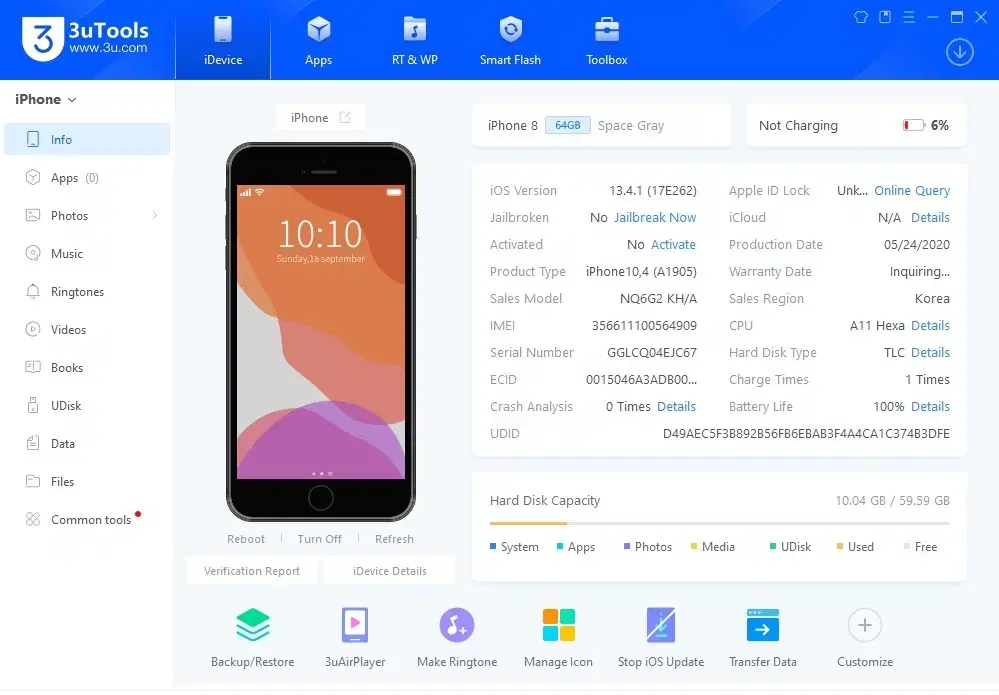Image resolution: width=999 pixels, height=695 pixels.
Task: Open the Apps cube icon in top bar
Action: 319,30
